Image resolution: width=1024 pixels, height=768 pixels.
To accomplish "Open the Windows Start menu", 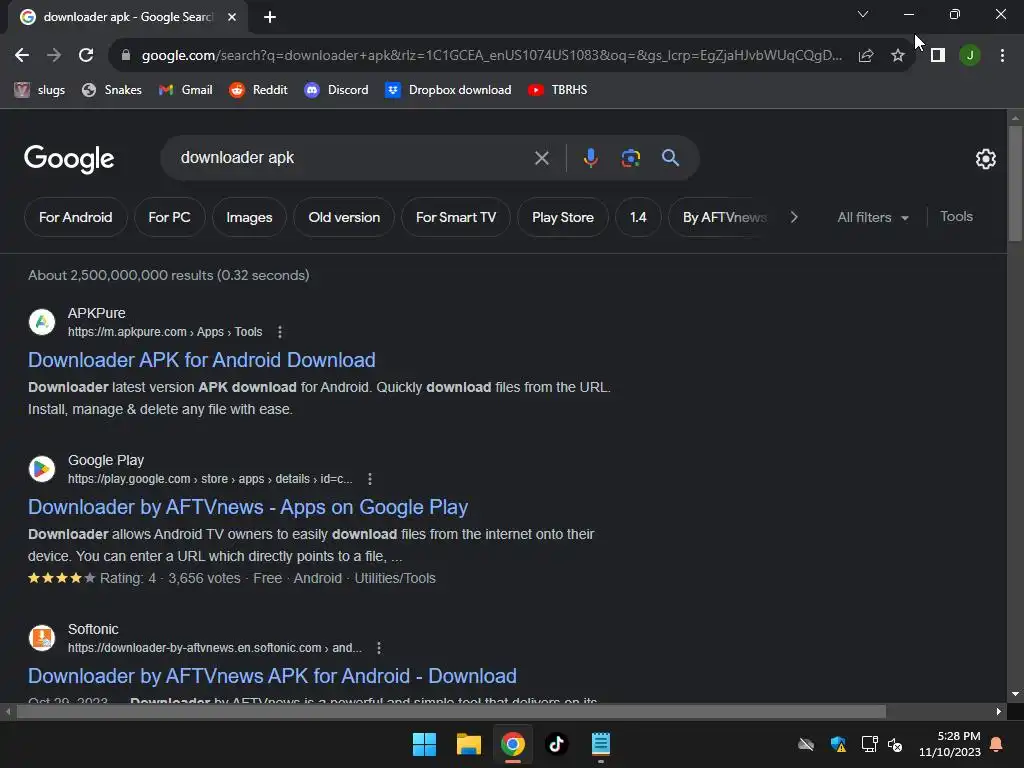I will 424,744.
